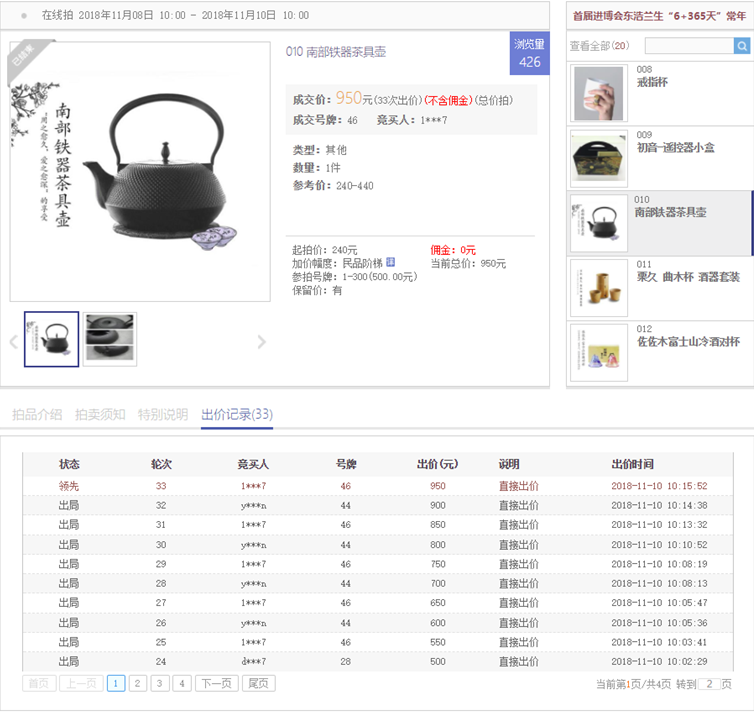This screenshot has width=754, height=712.
Task: Show previous thumbnail with left arrow
Action: pyautogui.click(x=13, y=342)
